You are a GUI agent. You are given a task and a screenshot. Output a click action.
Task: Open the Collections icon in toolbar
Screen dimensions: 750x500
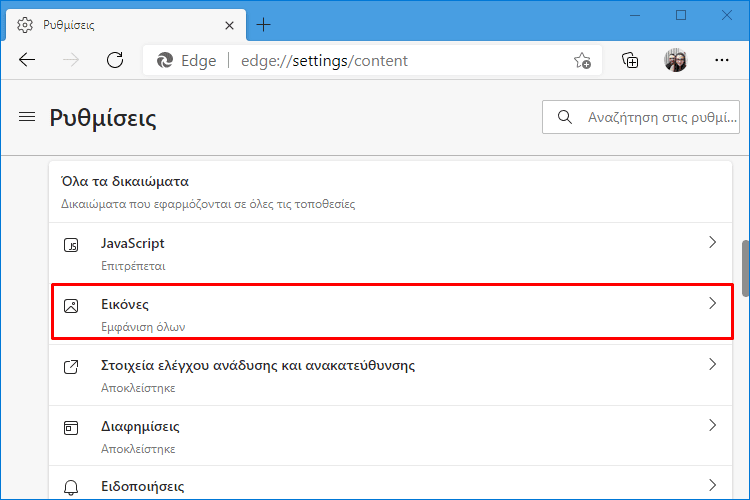630,60
